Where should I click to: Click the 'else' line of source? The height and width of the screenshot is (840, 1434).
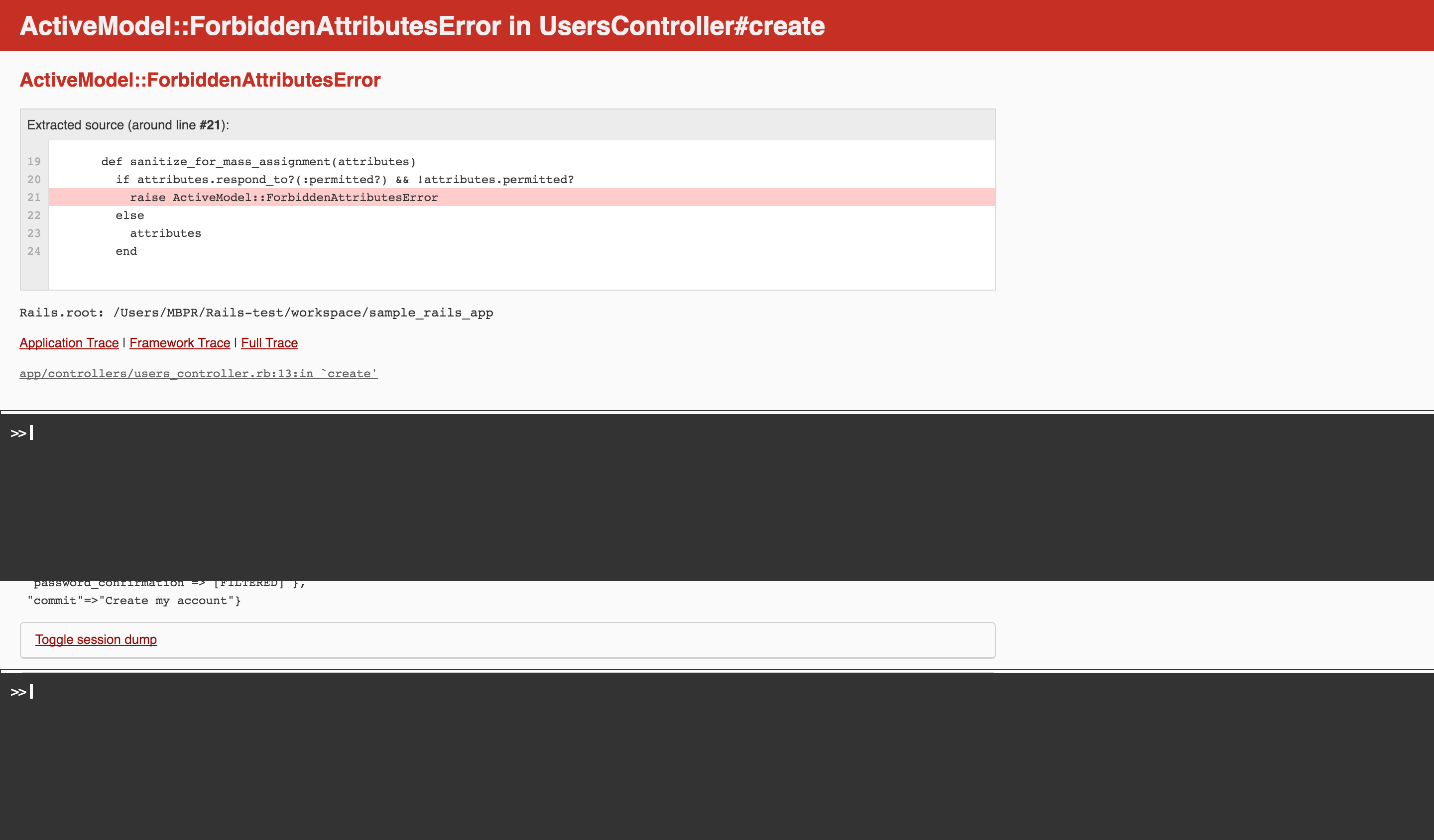pos(130,215)
